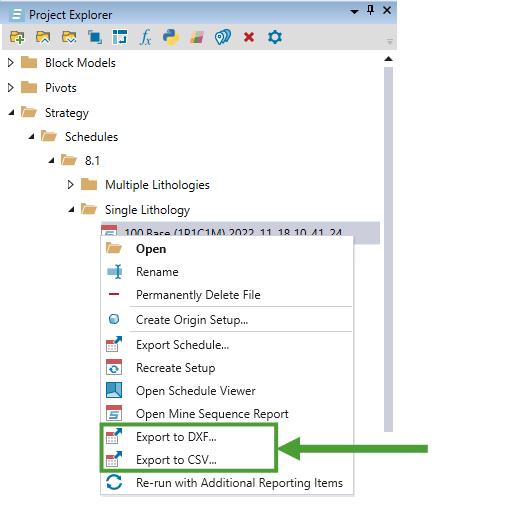This screenshot has height=517, width=524.
Task: Collapse the Strategy folder
Action: 11,113
